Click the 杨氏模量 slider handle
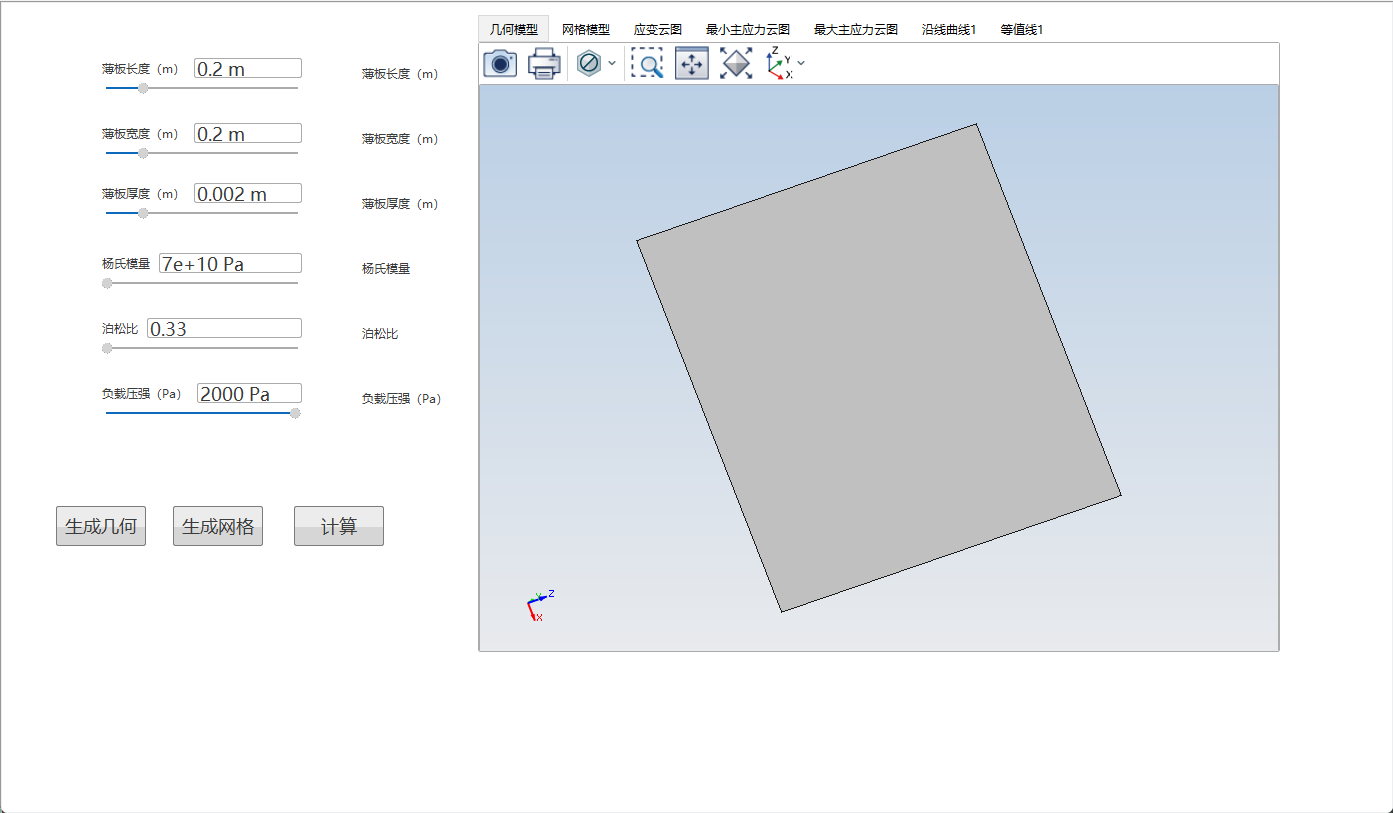Viewport: 1393px width, 813px height. (107, 283)
